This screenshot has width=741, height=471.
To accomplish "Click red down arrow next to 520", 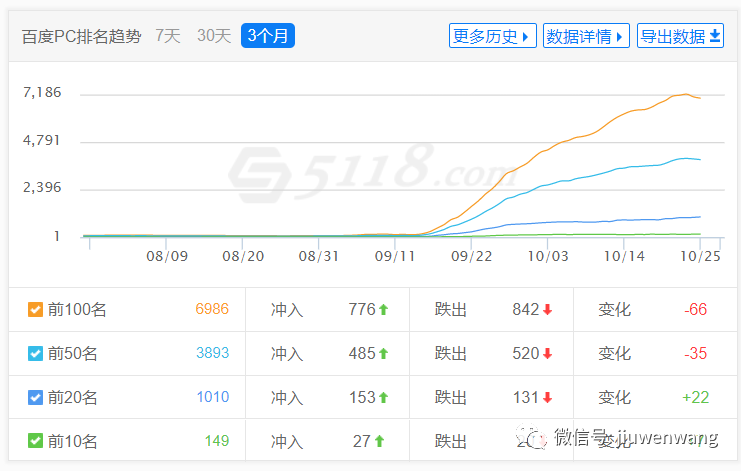I will (x=548, y=354).
